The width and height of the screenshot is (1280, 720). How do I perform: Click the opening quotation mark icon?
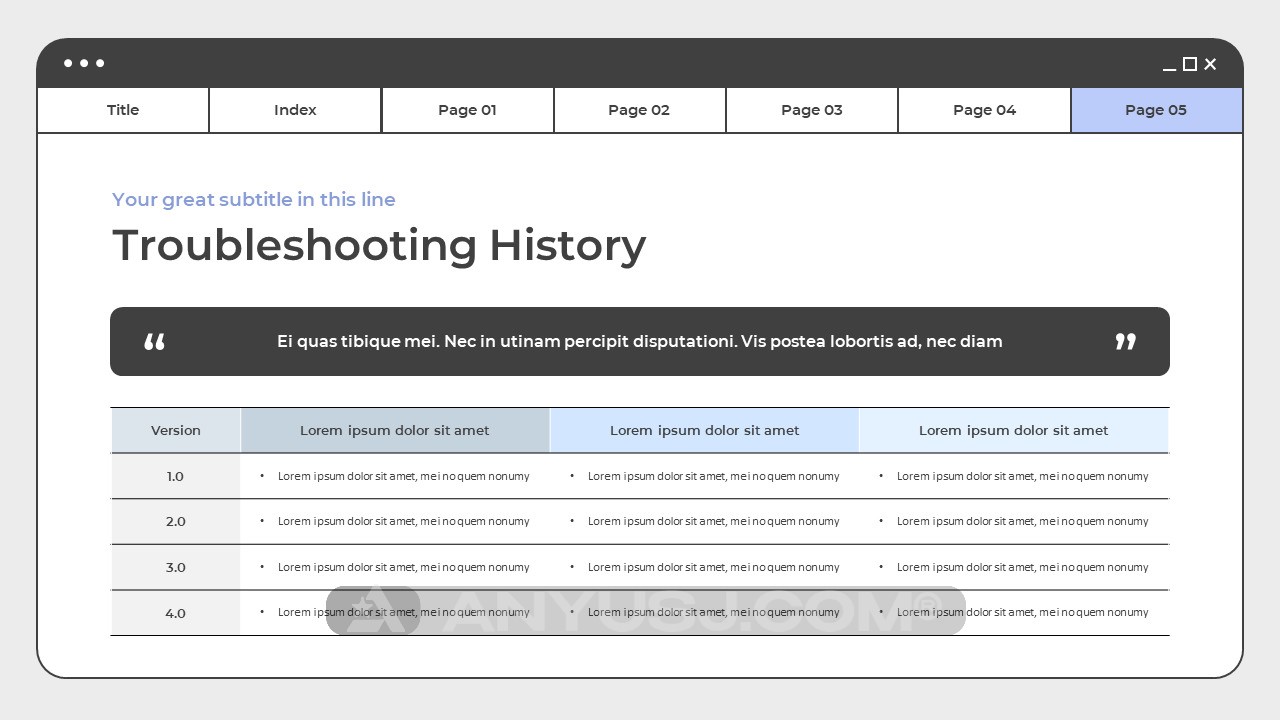pyautogui.click(x=154, y=342)
